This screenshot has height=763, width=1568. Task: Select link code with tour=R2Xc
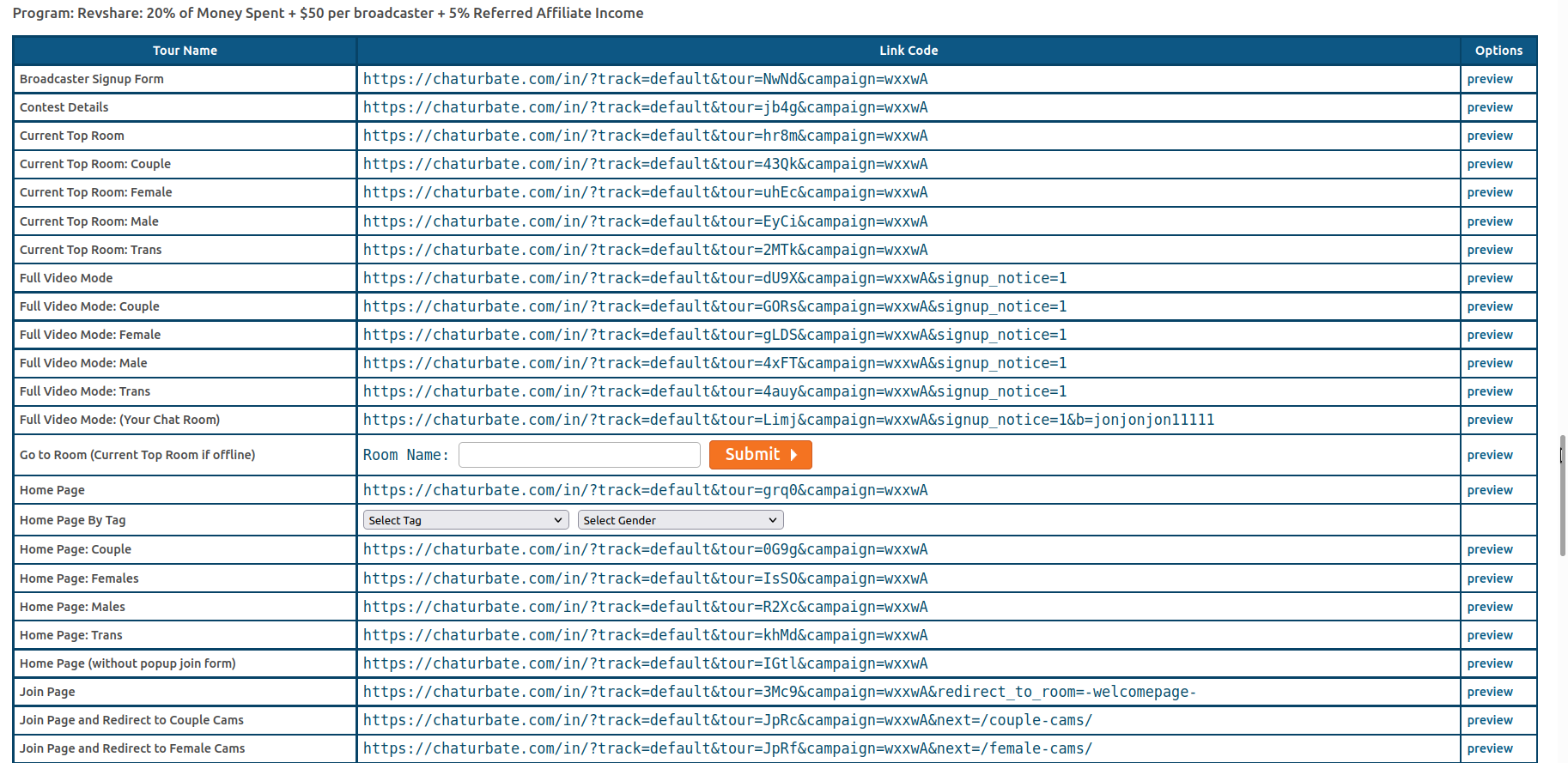645,607
